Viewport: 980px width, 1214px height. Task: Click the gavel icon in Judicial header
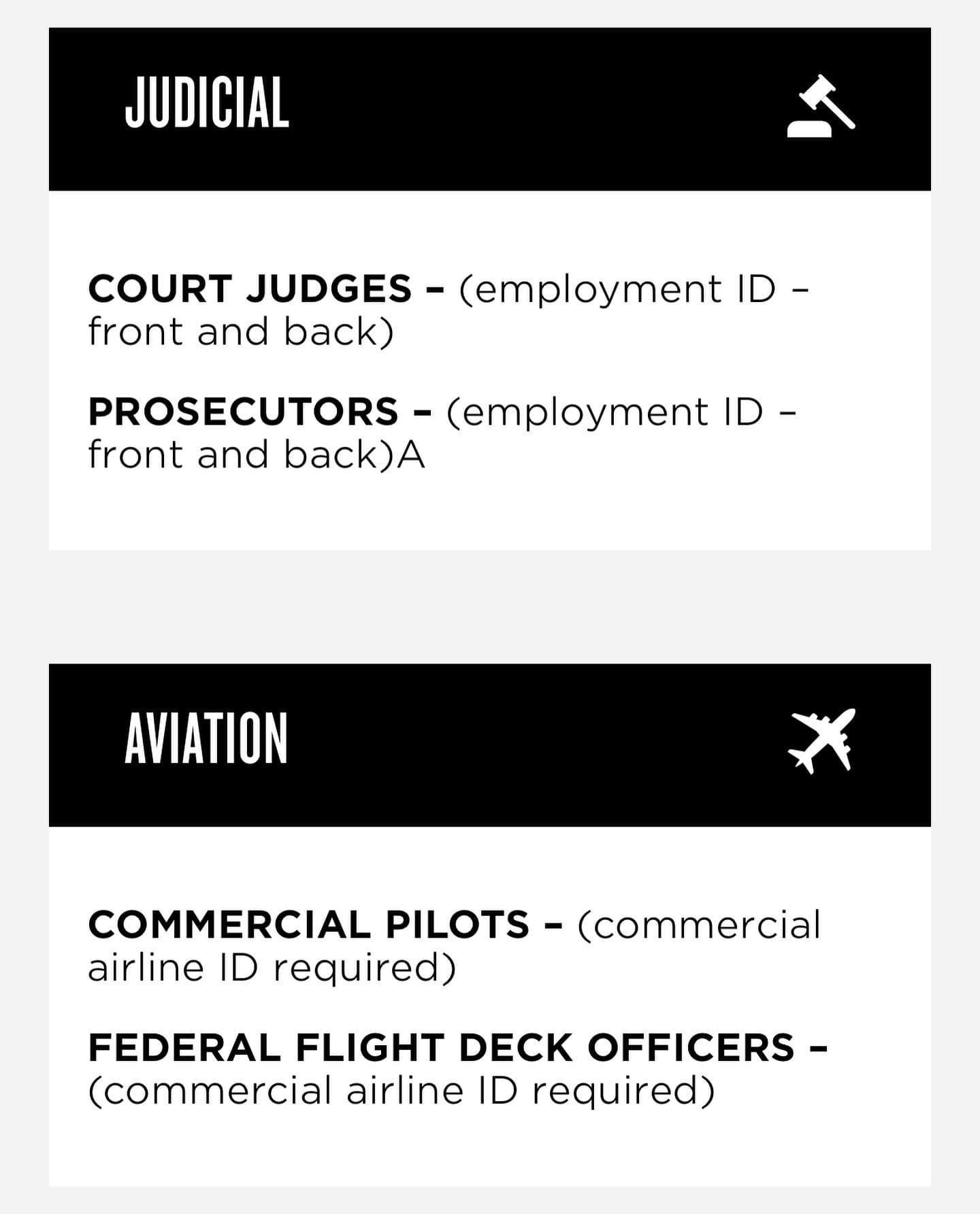coord(821,106)
